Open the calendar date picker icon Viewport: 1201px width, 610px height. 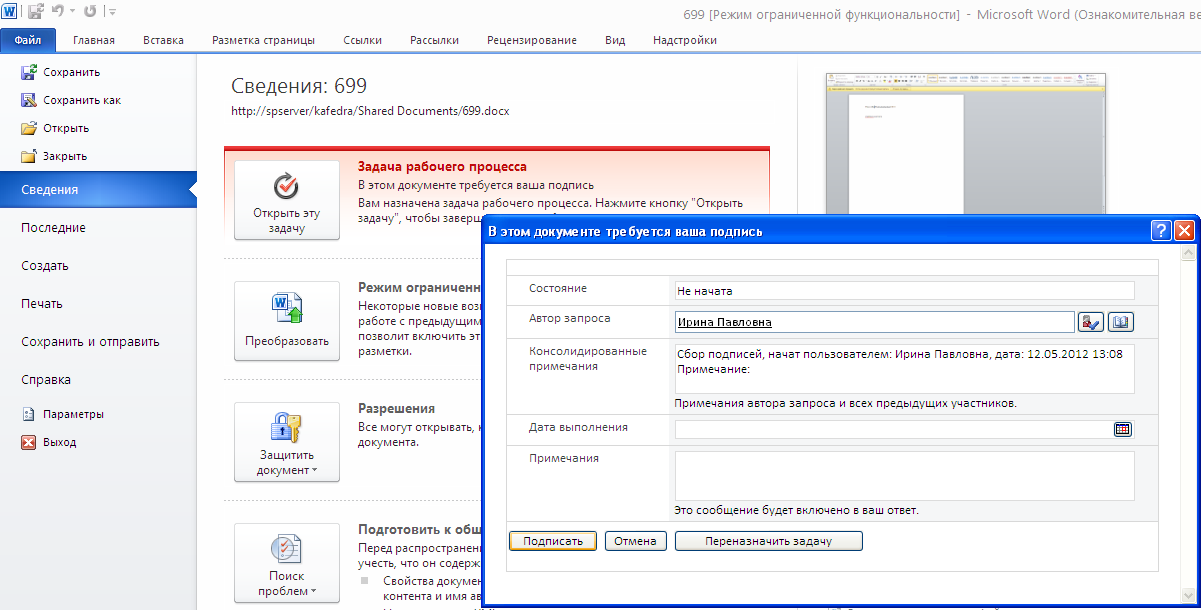click(x=1123, y=429)
